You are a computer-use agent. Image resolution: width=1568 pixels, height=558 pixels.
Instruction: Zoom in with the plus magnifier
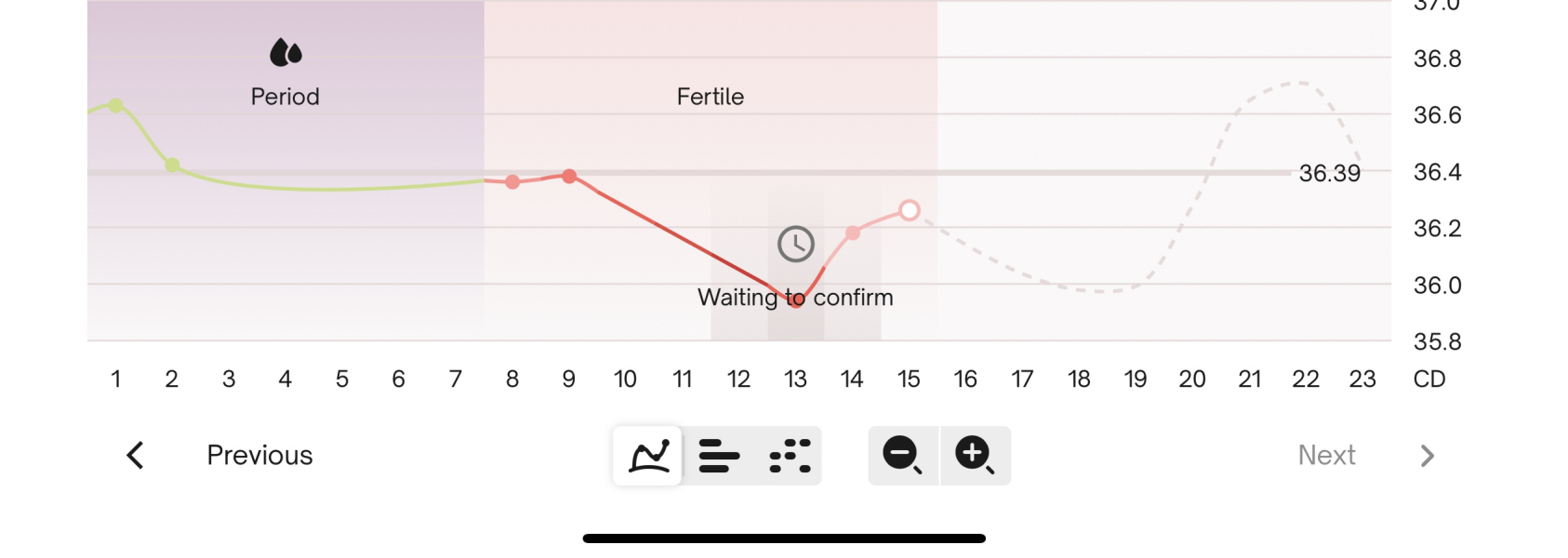[x=975, y=456]
